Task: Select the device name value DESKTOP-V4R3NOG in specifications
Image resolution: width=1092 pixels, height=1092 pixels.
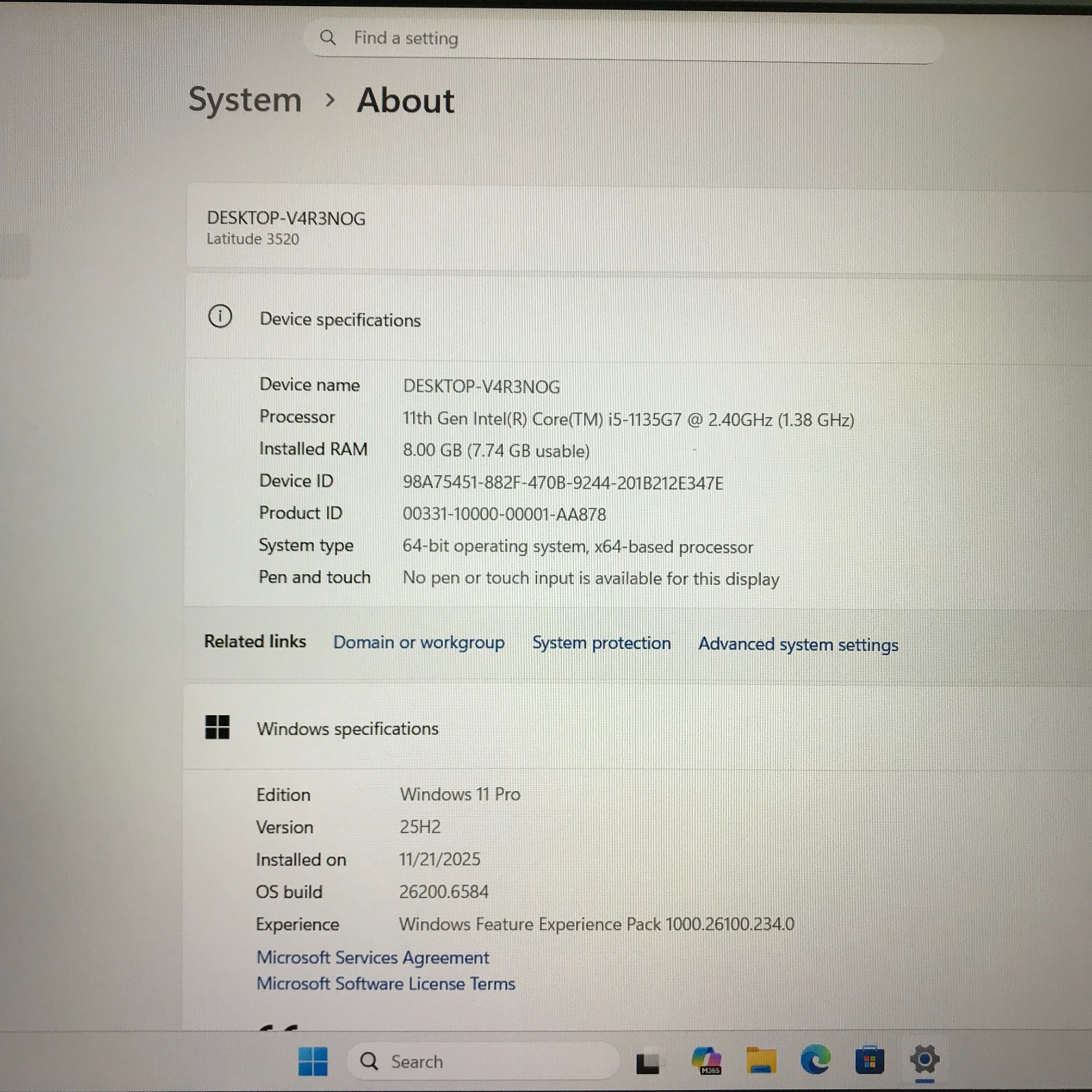Action: [x=481, y=387]
